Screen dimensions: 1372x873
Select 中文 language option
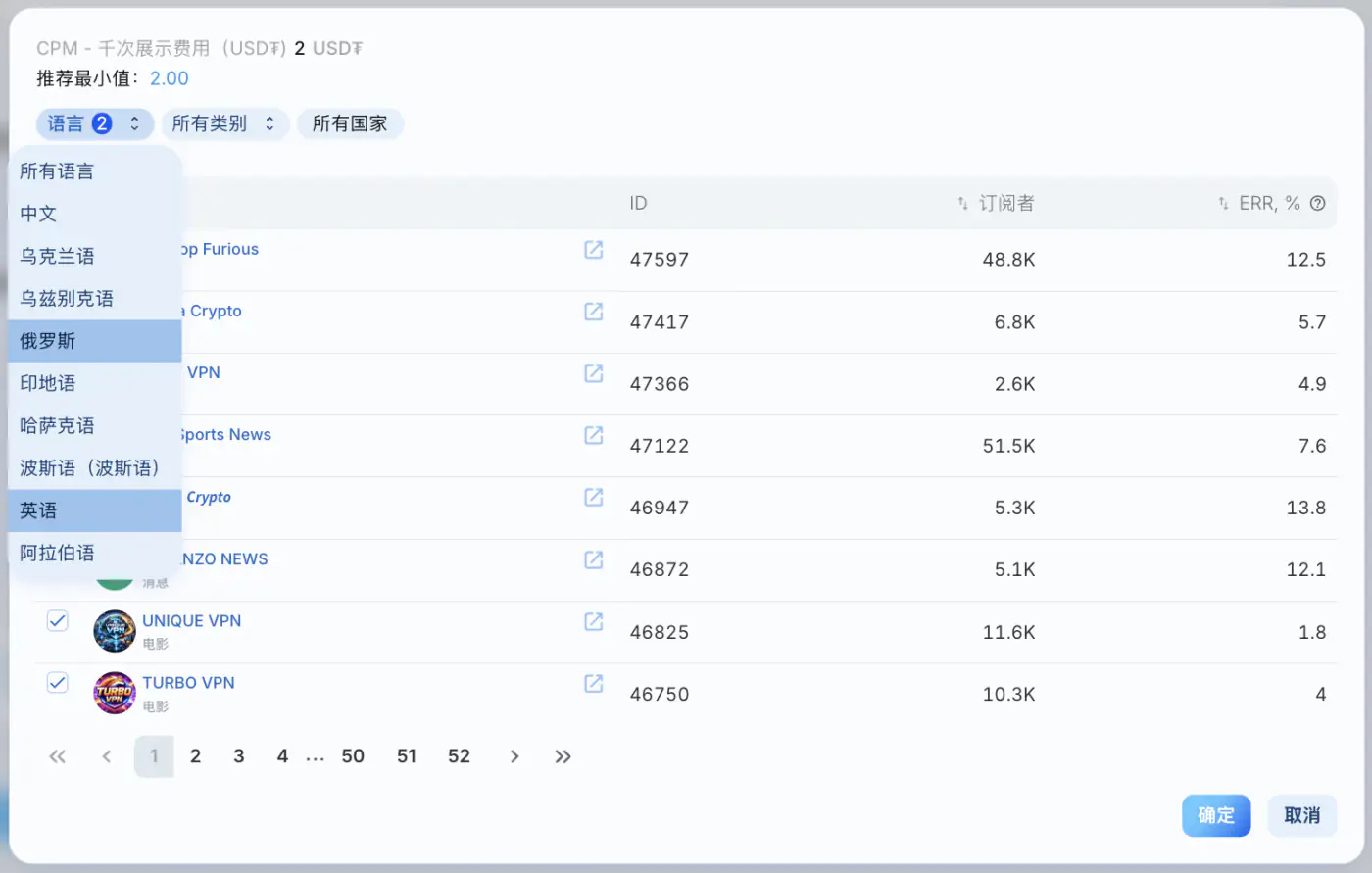(95, 214)
